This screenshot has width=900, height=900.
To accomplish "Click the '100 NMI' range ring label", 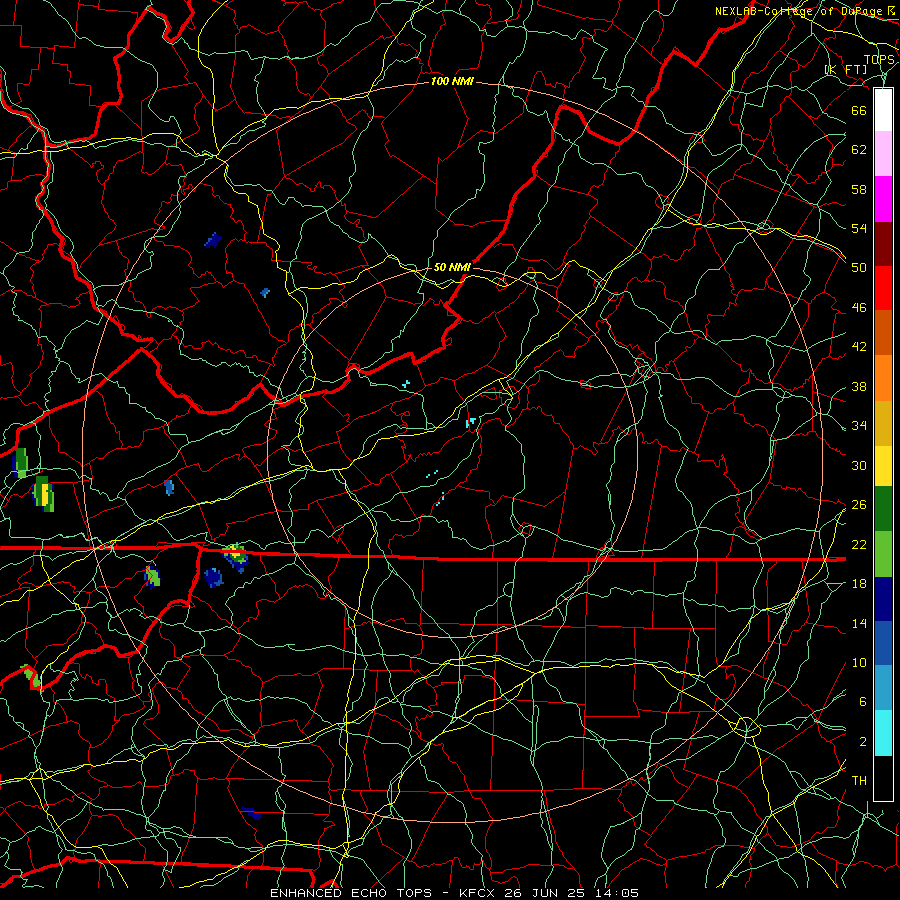I will [452, 82].
